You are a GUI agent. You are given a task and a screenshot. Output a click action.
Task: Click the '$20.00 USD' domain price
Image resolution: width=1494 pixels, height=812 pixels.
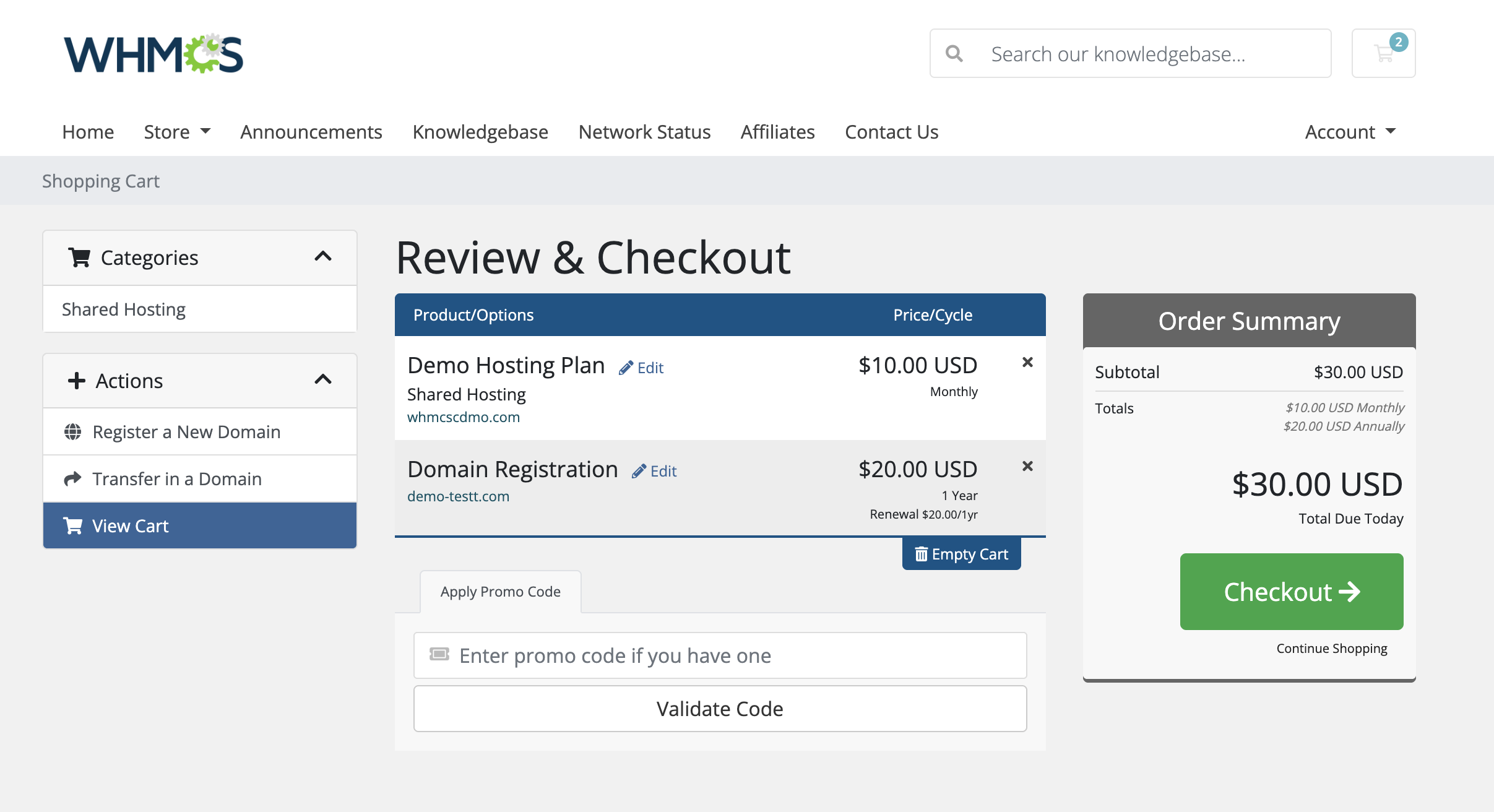tap(918, 469)
